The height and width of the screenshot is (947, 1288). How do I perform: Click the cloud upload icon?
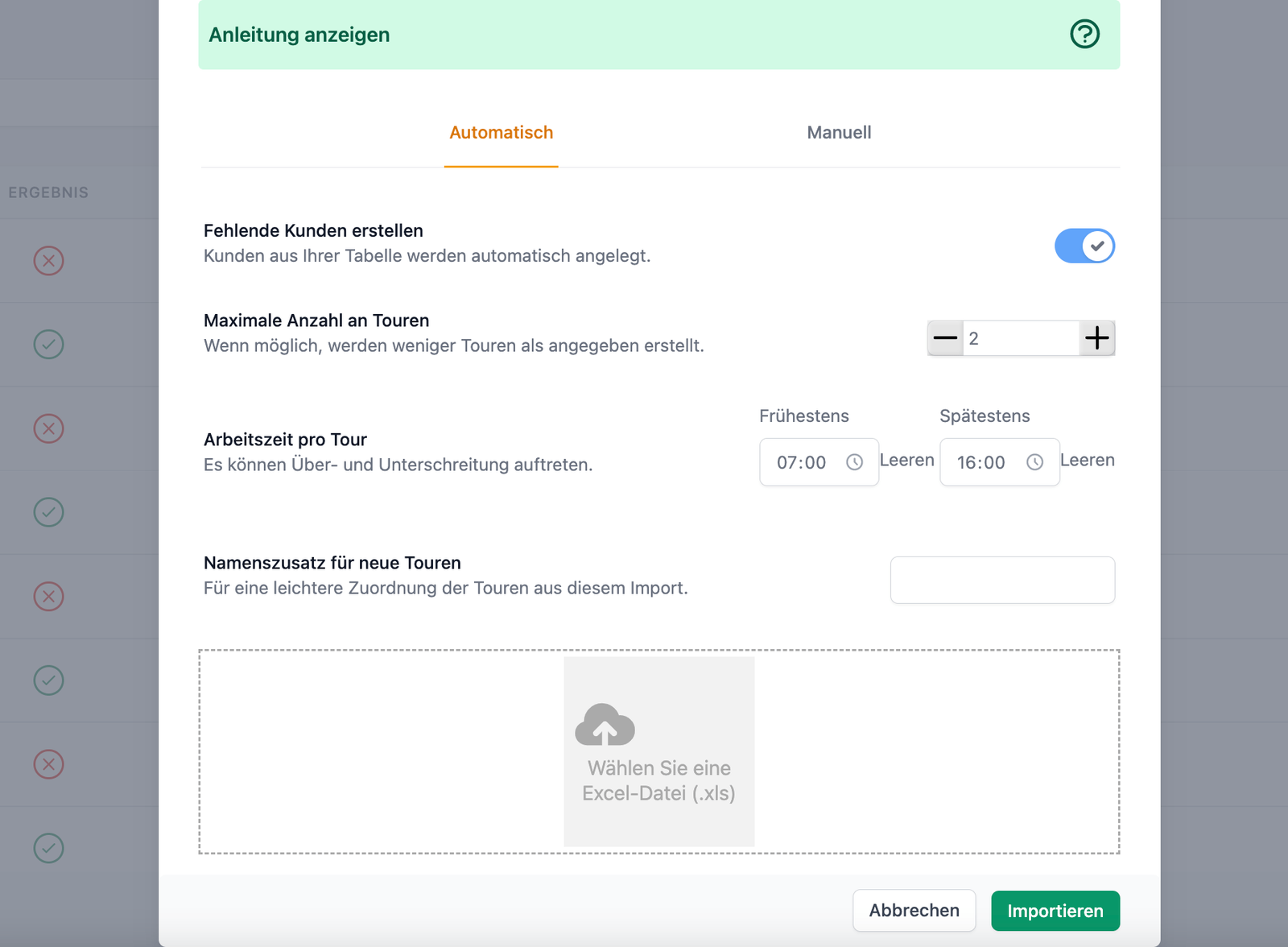(605, 724)
